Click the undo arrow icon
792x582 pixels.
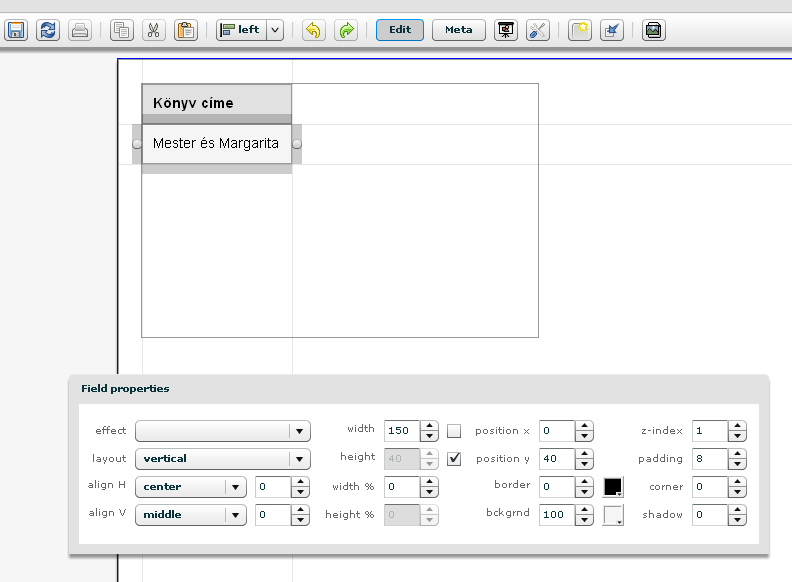314,30
